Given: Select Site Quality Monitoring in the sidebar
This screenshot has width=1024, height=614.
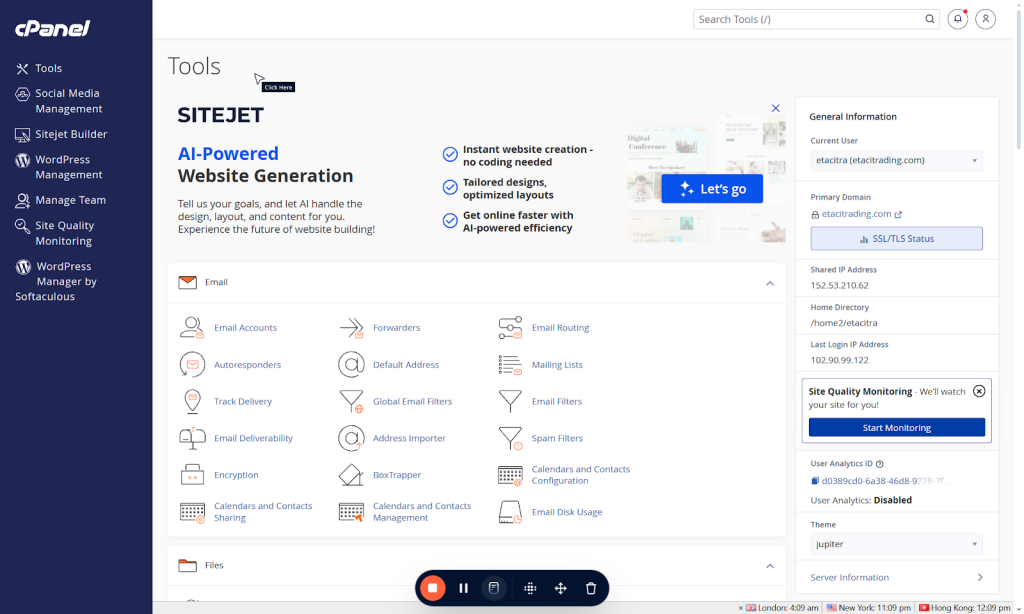Looking at the screenshot, I should coord(63,233).
